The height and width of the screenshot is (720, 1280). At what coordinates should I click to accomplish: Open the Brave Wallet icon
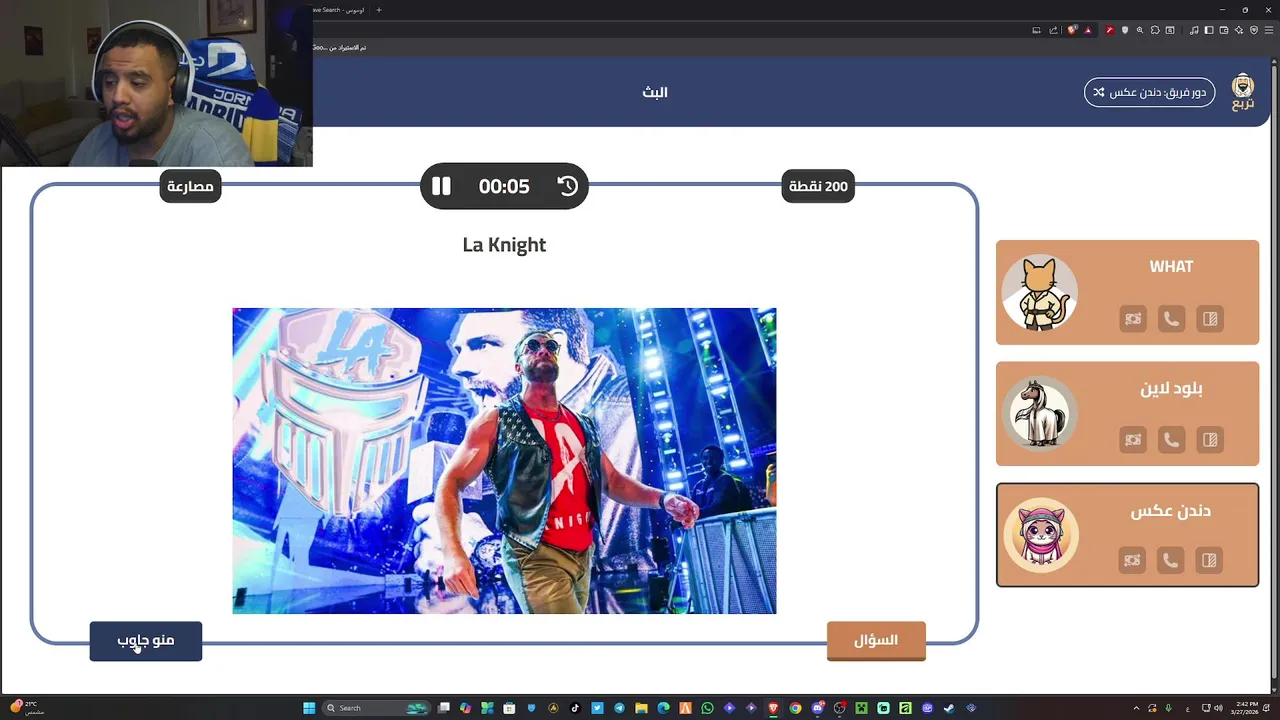(1224, 30)
